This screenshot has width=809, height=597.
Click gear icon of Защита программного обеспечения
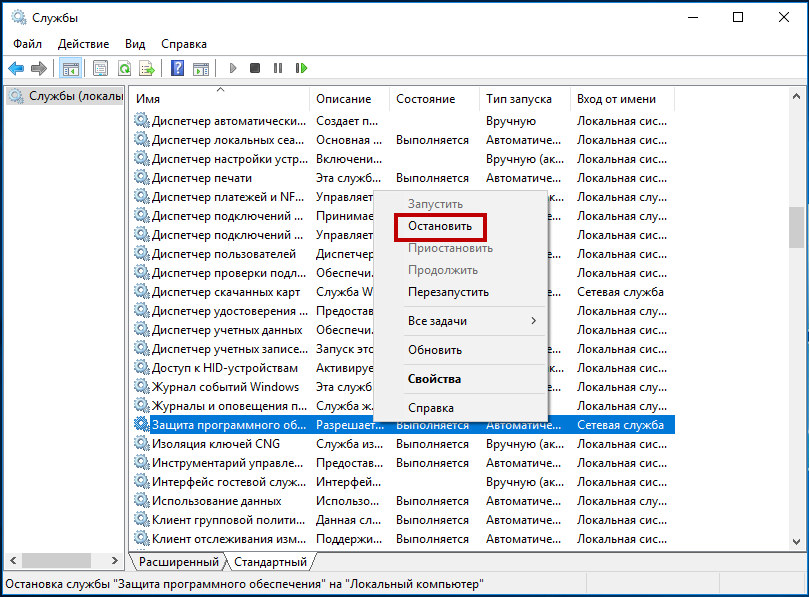tap(141, 425)
